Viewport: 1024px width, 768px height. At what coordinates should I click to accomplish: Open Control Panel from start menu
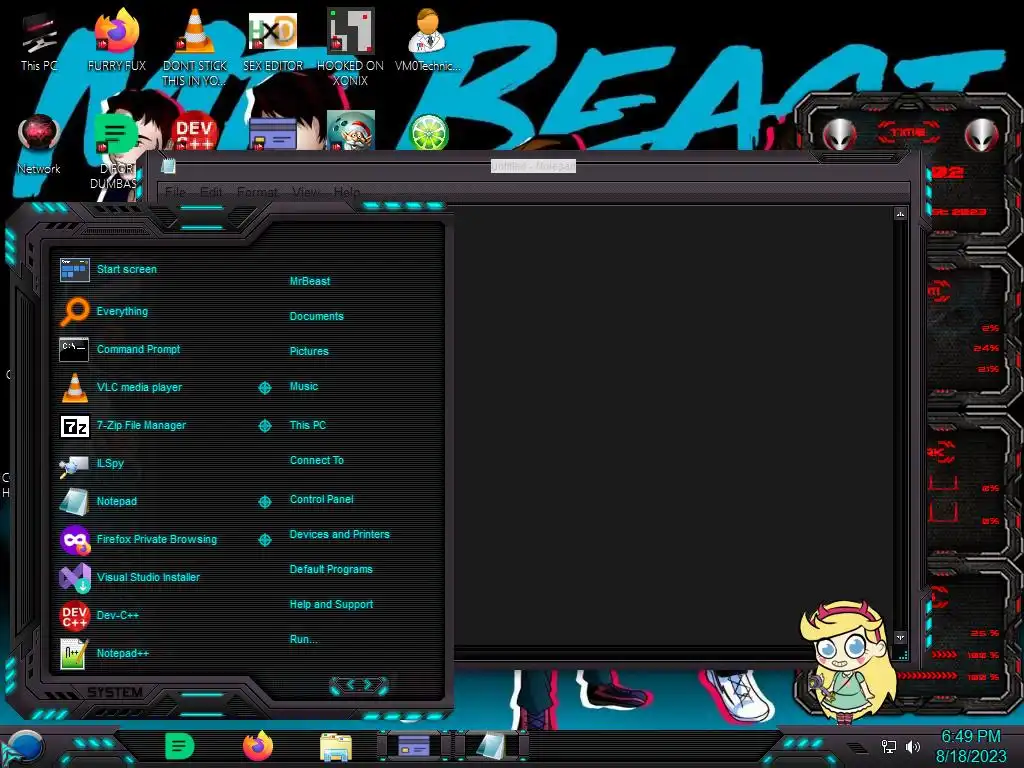tap(321, 499)
